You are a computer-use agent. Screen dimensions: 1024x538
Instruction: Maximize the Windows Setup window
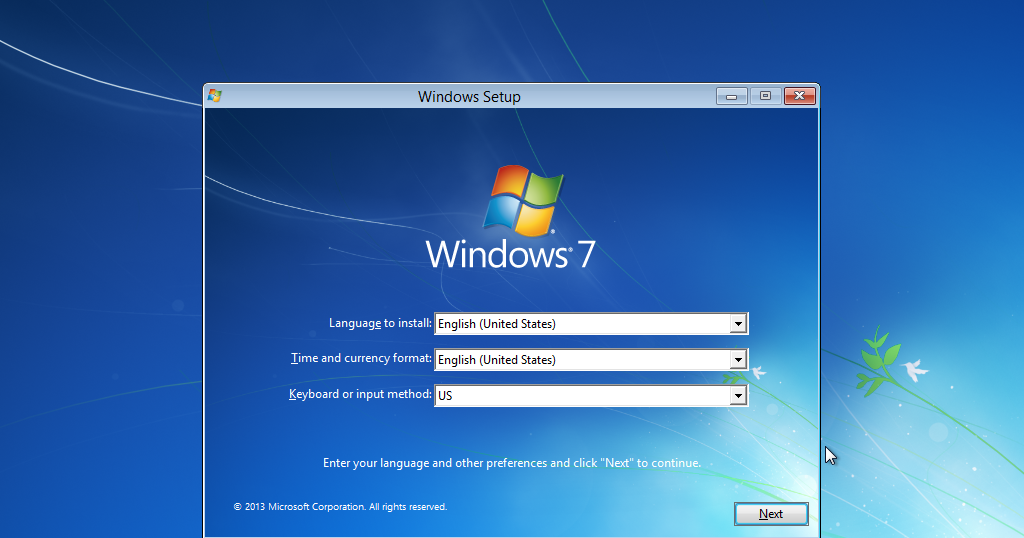765,96
